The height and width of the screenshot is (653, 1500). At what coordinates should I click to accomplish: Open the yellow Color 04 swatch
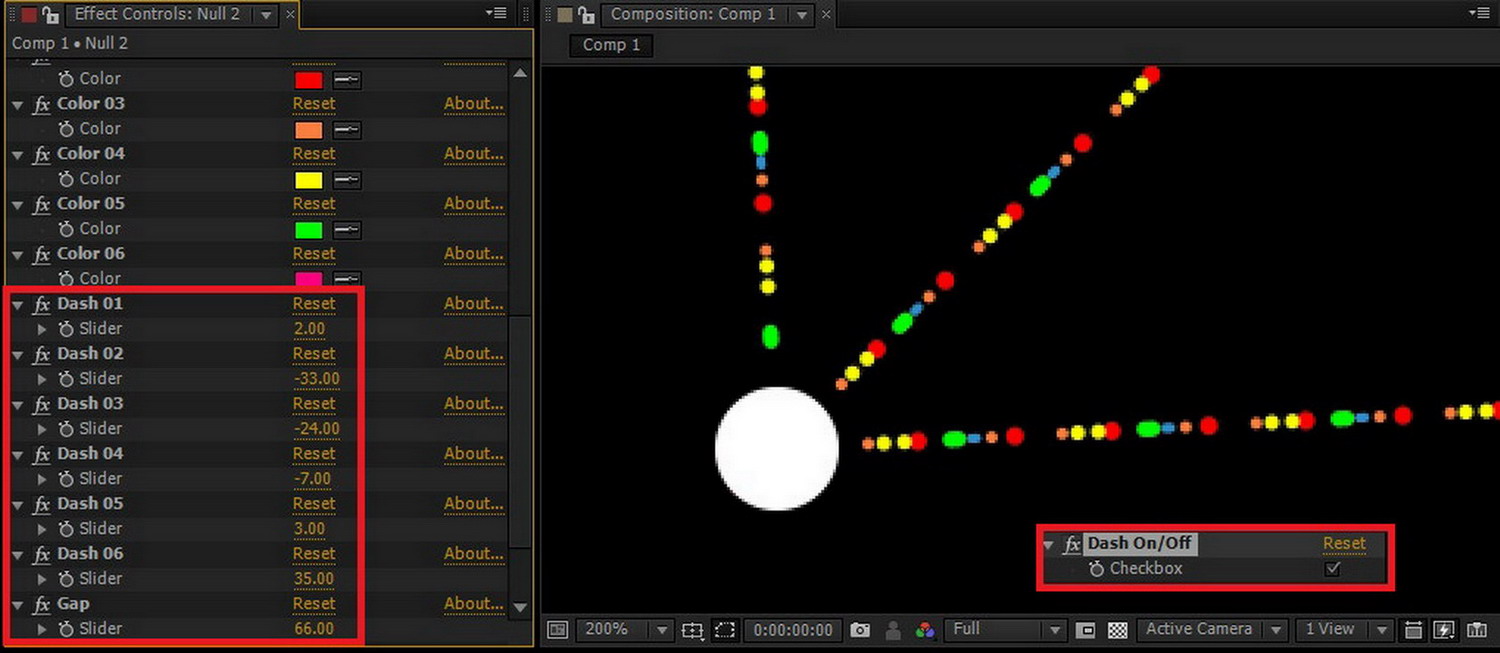309,180
